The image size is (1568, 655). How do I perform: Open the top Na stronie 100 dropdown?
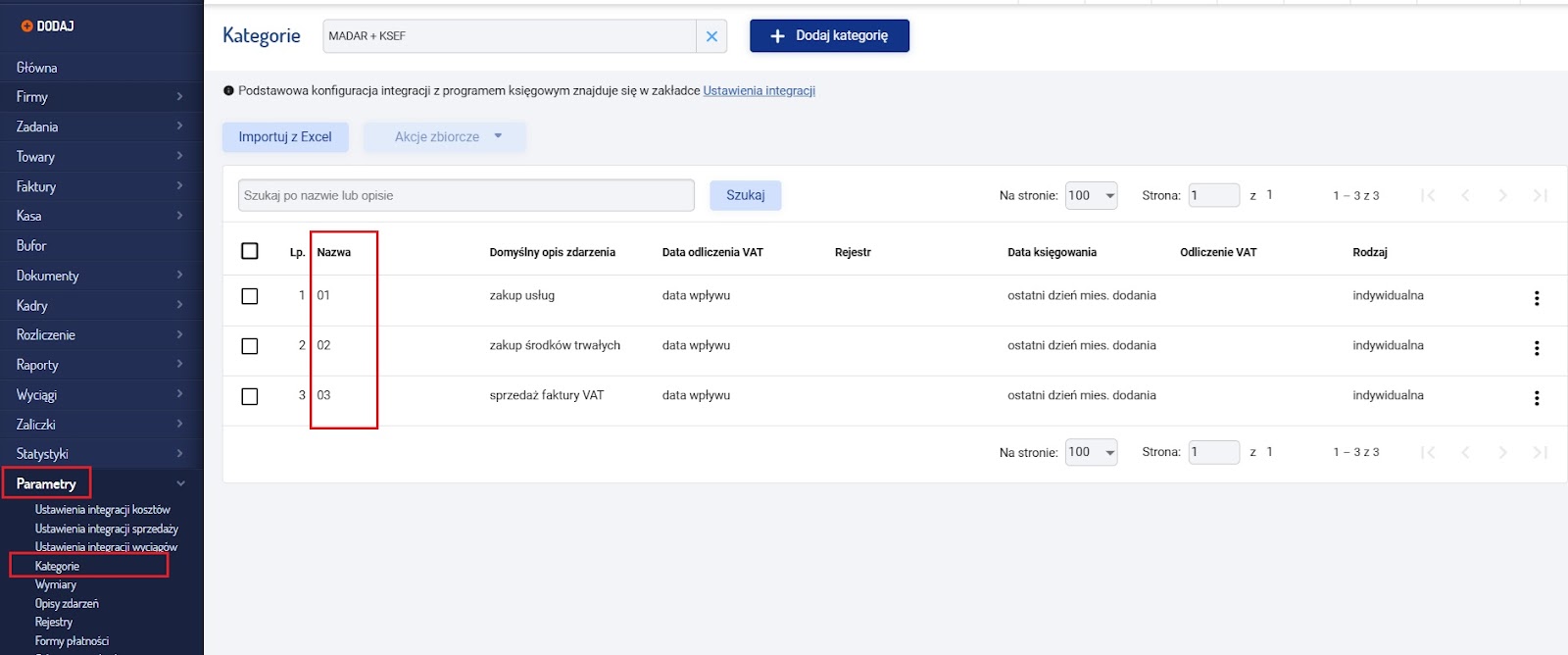[x=1091, y=195]
